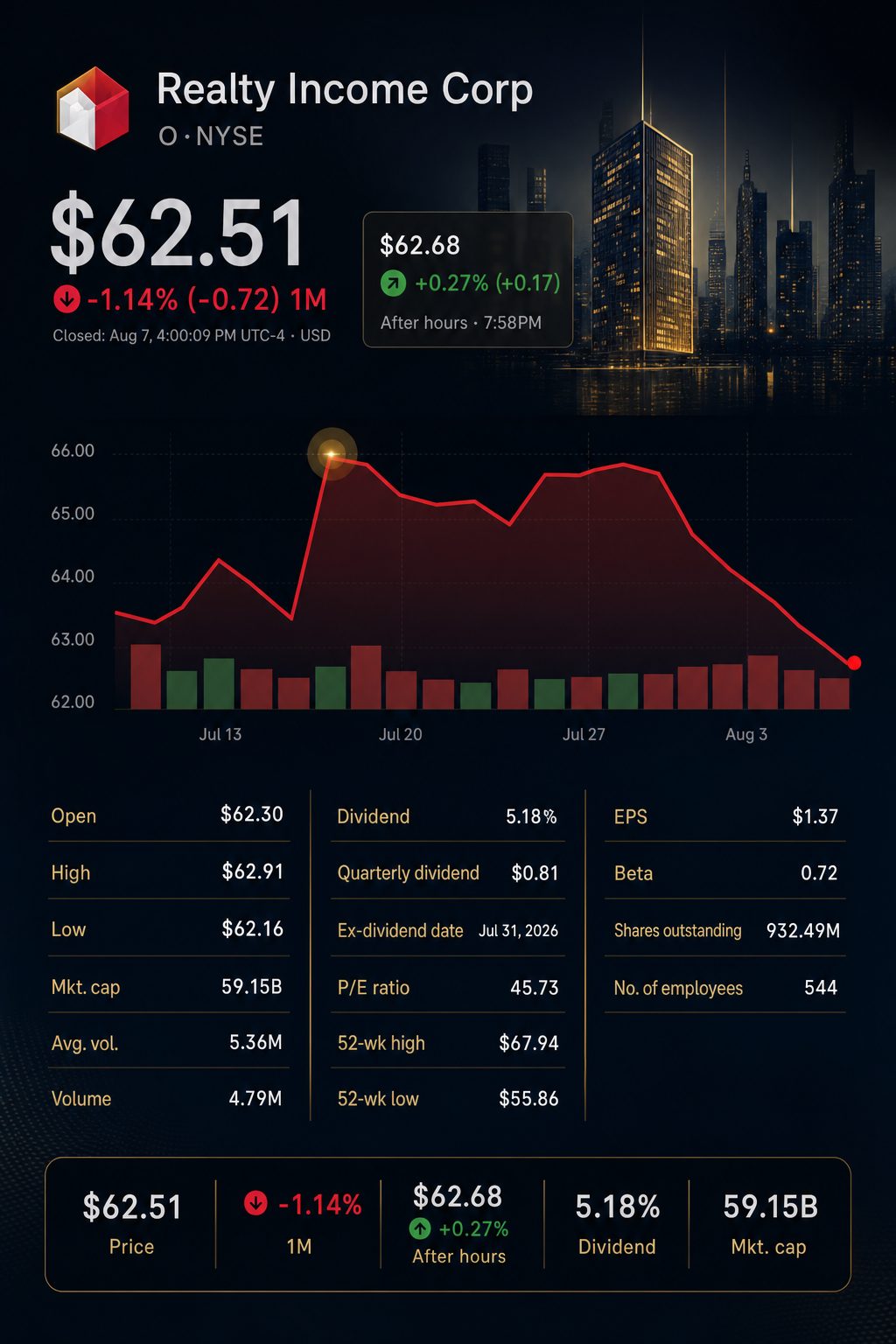Click the 59.15B Mkt. cap tile in the bottom bar
Image resolution: width=896 pixels, height=1344 pixels.
(770, 1223)
